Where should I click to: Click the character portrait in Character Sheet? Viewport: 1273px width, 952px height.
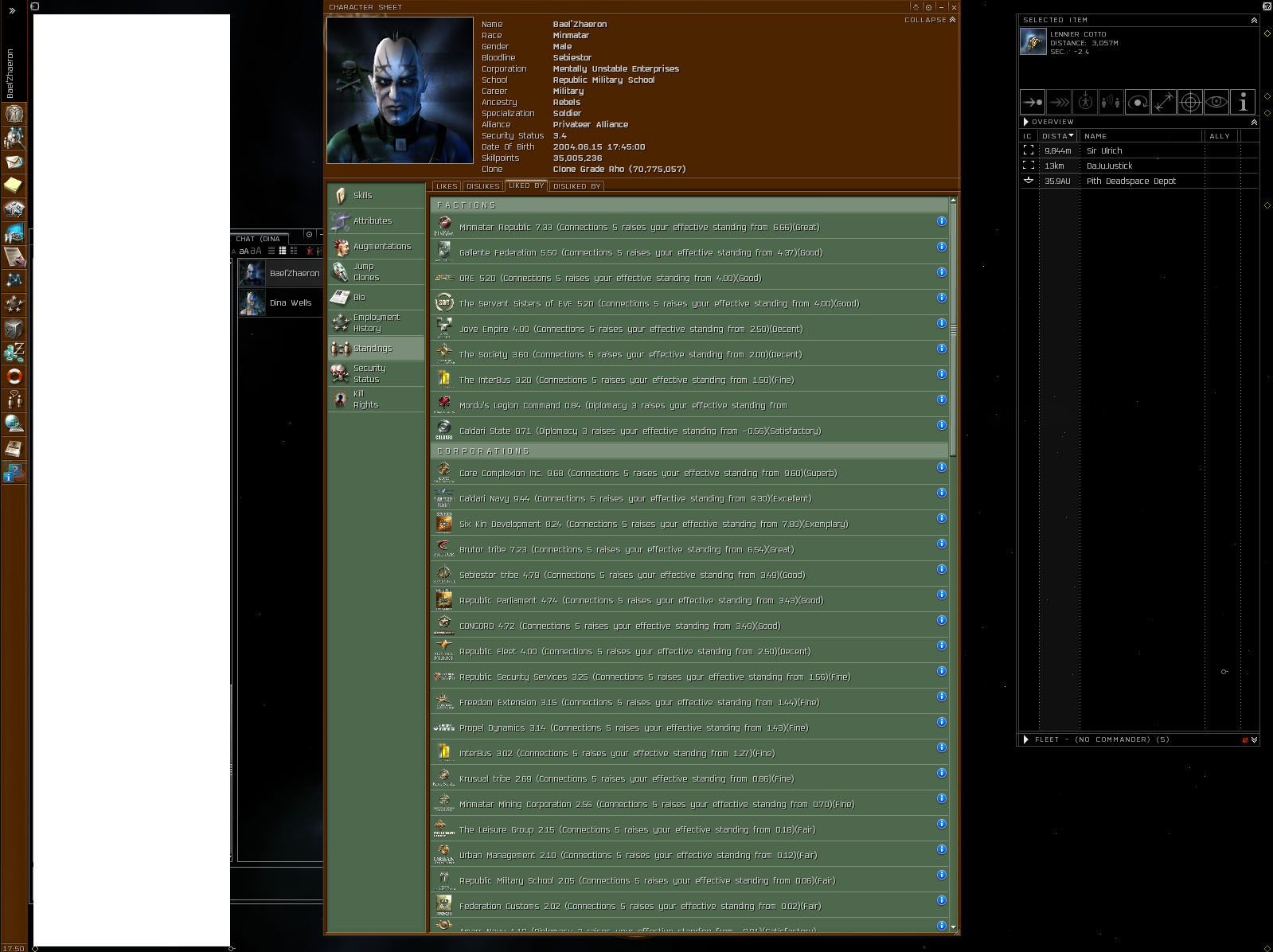coord(400,90)
